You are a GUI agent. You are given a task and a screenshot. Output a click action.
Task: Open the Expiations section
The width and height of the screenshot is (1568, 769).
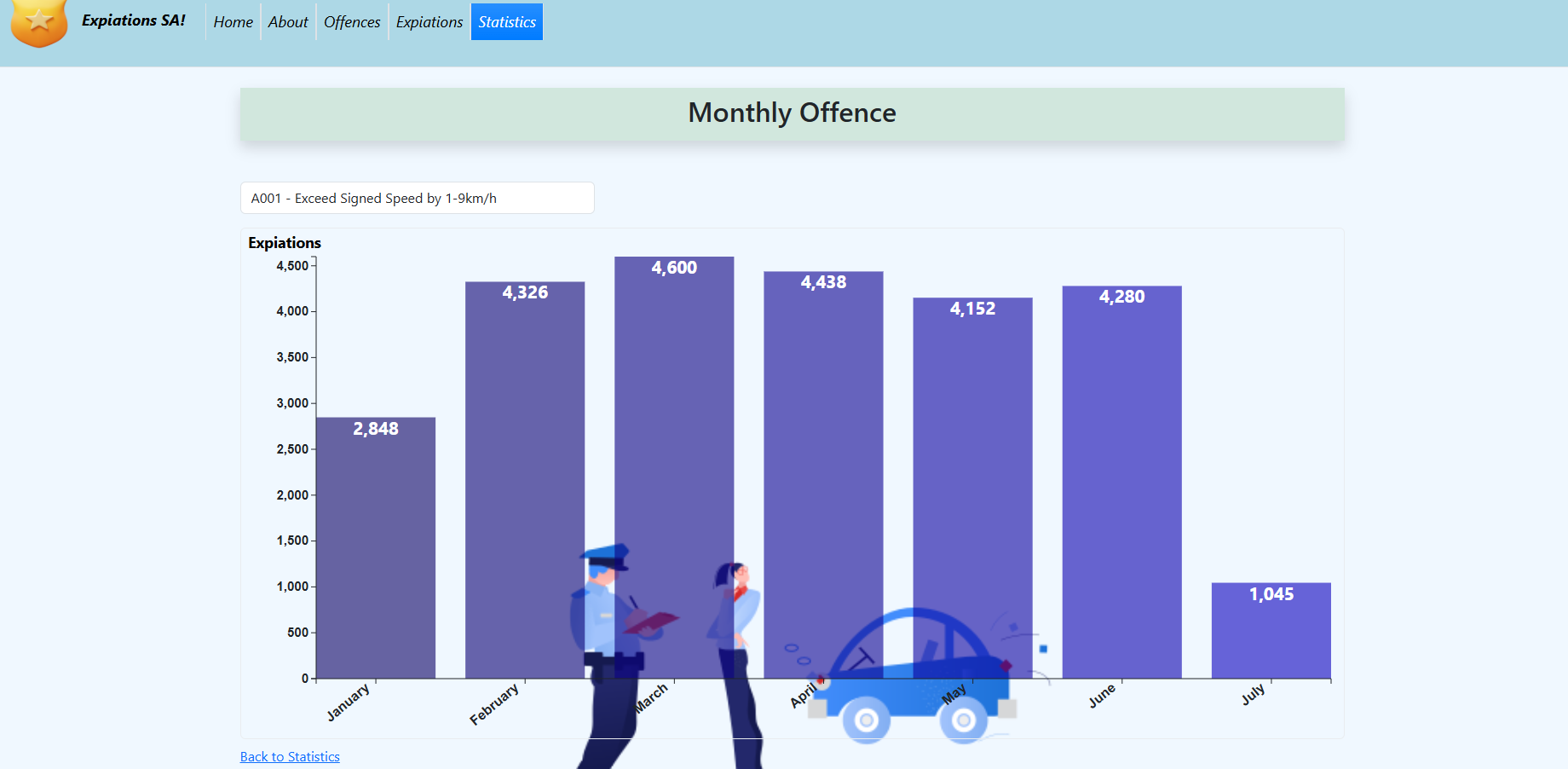429,21
